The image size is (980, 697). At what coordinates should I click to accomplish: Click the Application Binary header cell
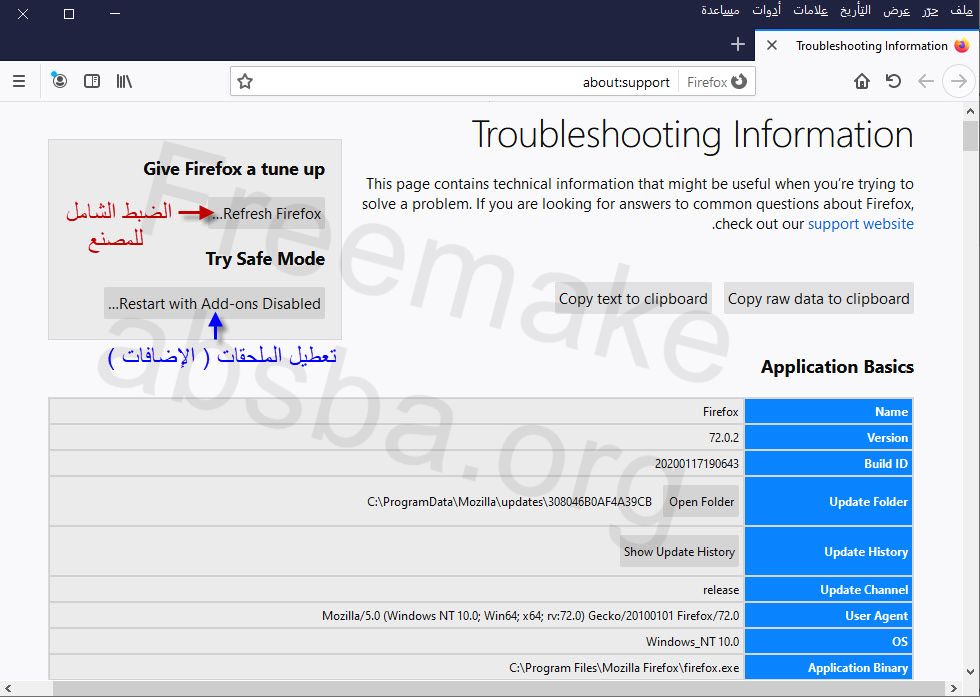828,667
